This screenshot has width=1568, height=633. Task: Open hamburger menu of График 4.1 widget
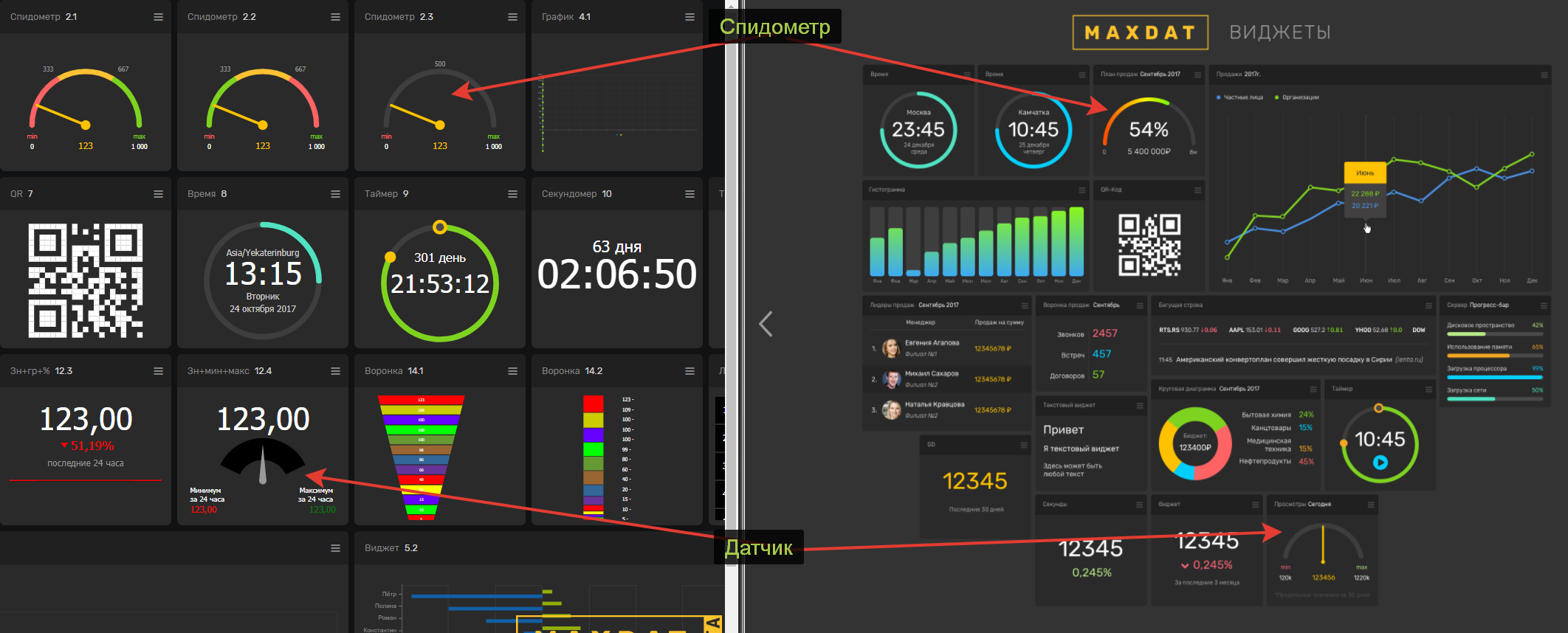690,17
